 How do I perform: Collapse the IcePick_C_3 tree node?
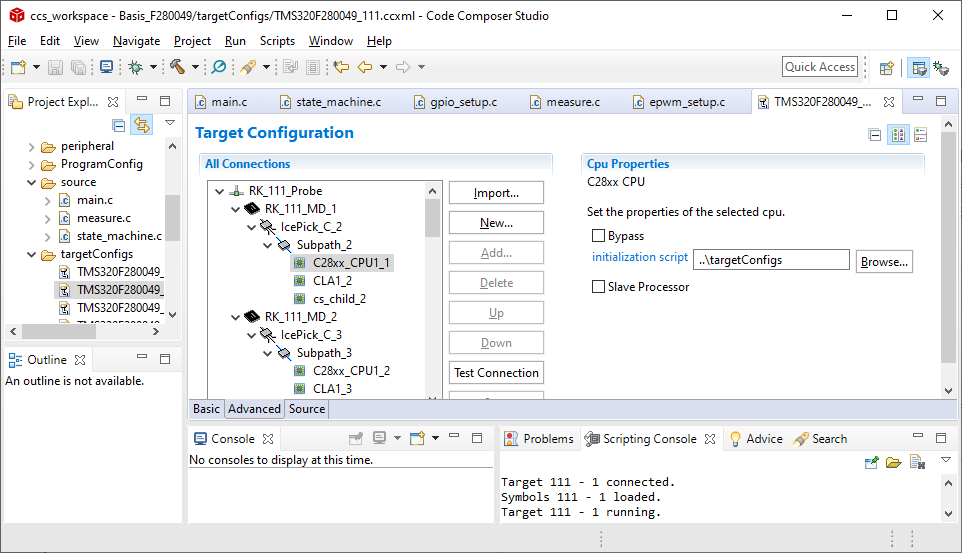(252, 335)
